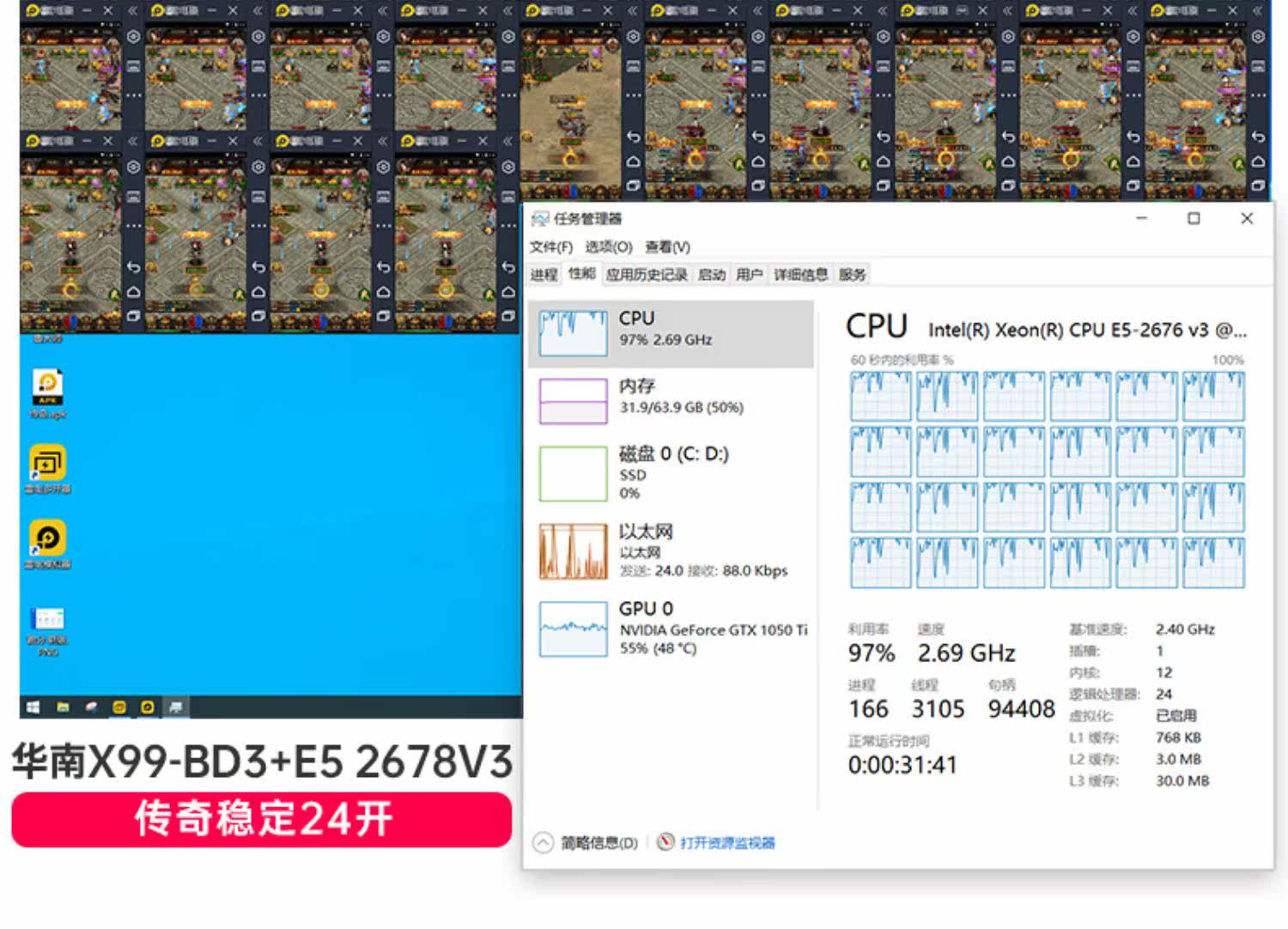The height and width of the screenshot is (929, 1288).
Task: Open the 查看(V) menu
Action: tap(668, 247)
